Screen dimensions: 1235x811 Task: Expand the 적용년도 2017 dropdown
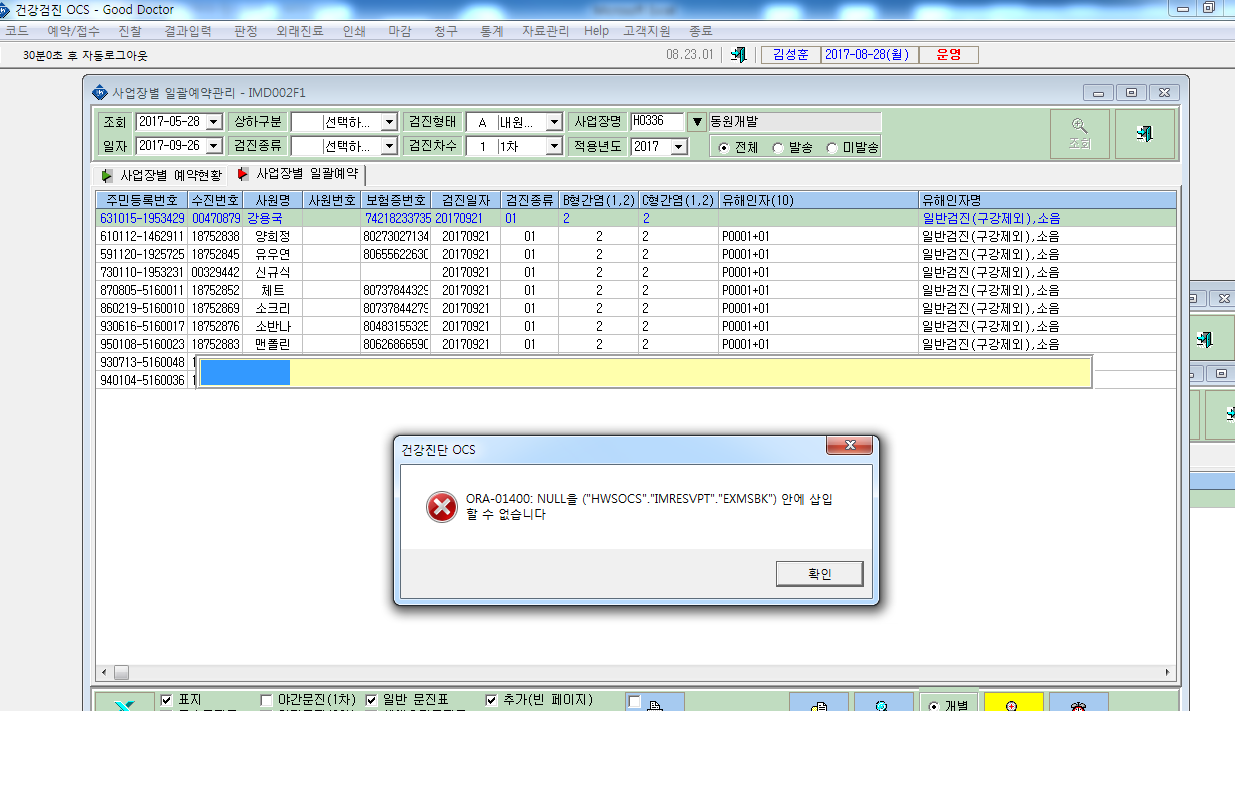[x=680, y=146]
